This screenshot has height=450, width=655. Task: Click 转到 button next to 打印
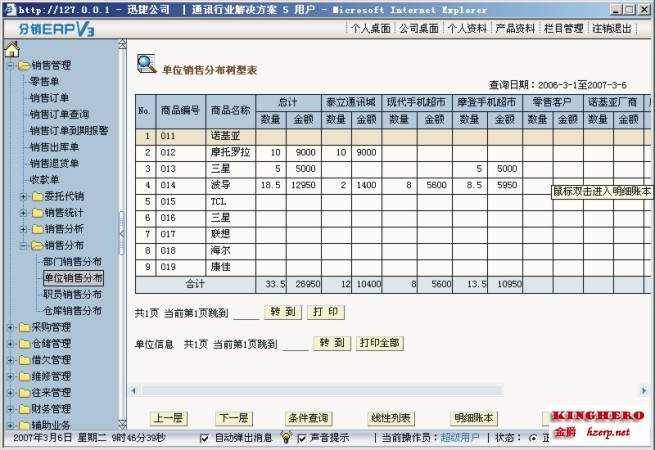[283, 312]
